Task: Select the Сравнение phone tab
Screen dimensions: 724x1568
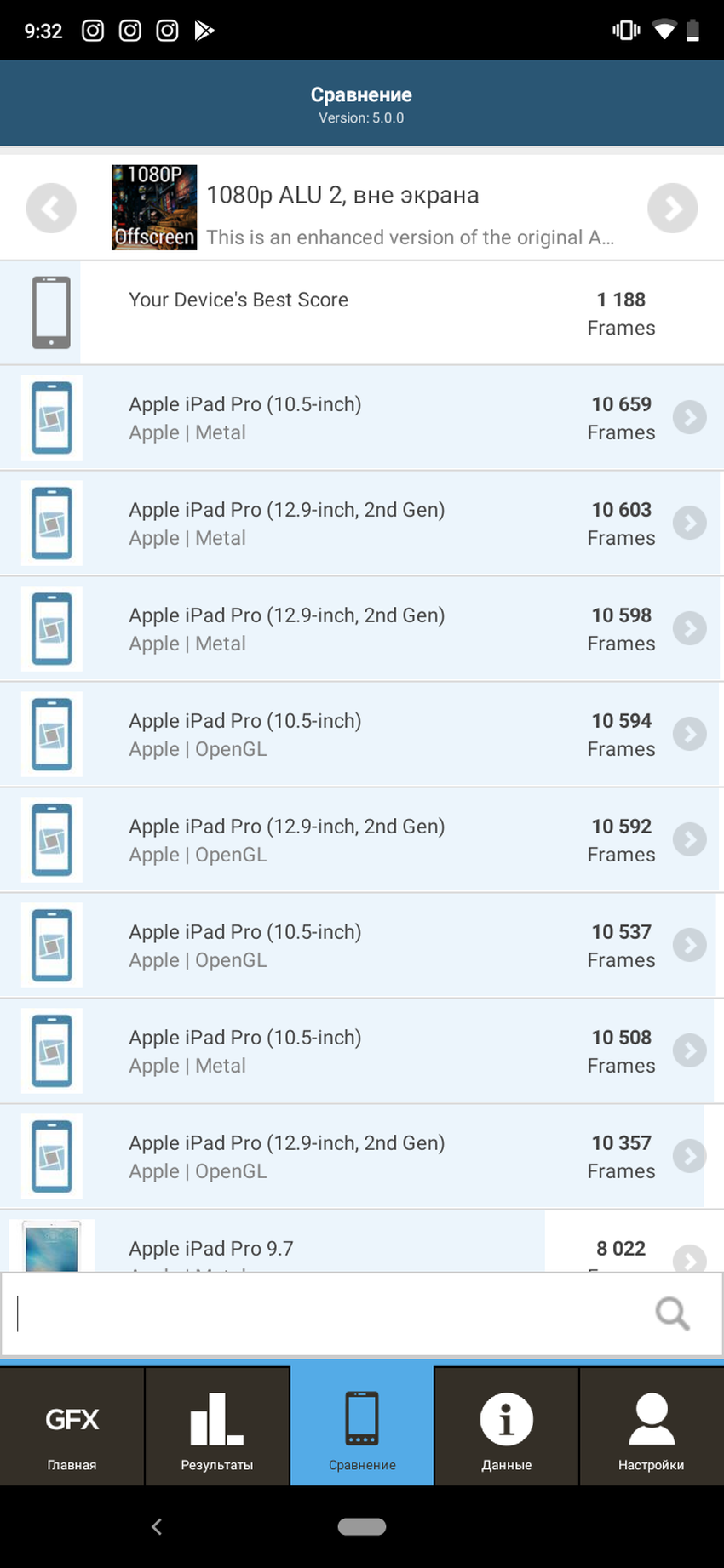Action: (x=362, y=1428)
